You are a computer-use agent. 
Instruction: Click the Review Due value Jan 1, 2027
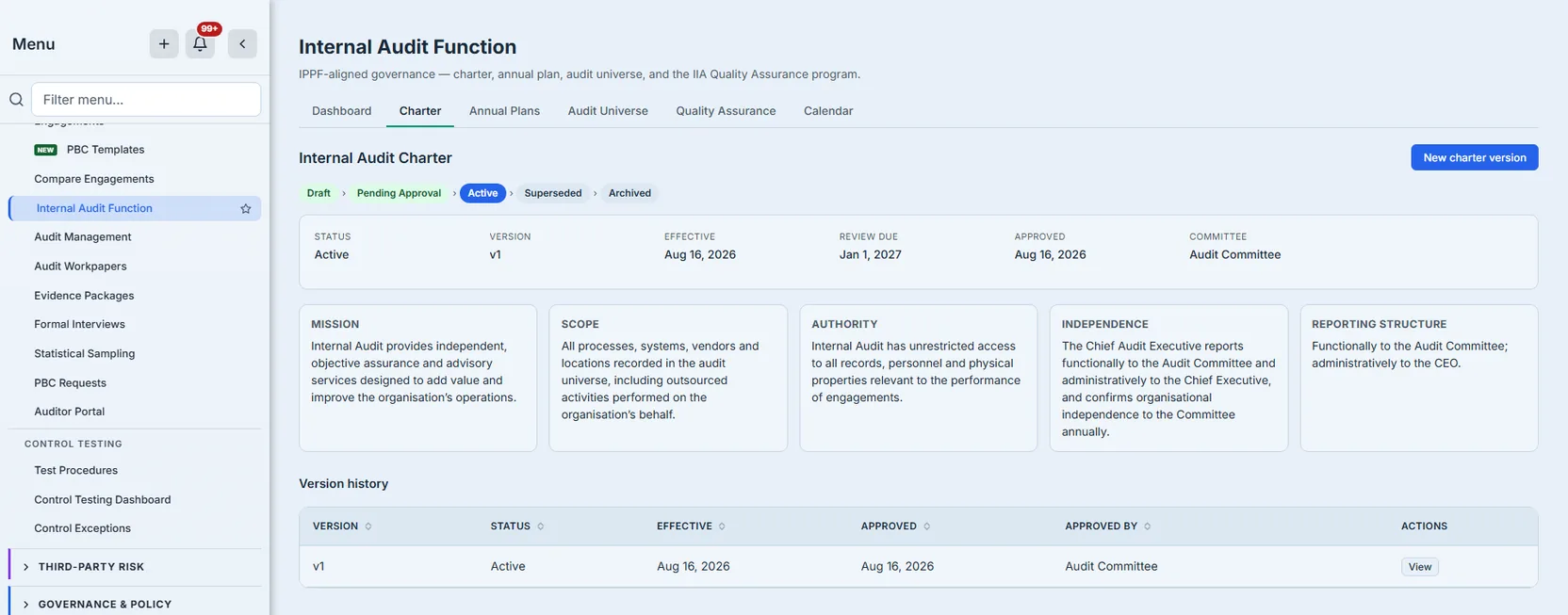pyautogui.click(x=871, y=254)
